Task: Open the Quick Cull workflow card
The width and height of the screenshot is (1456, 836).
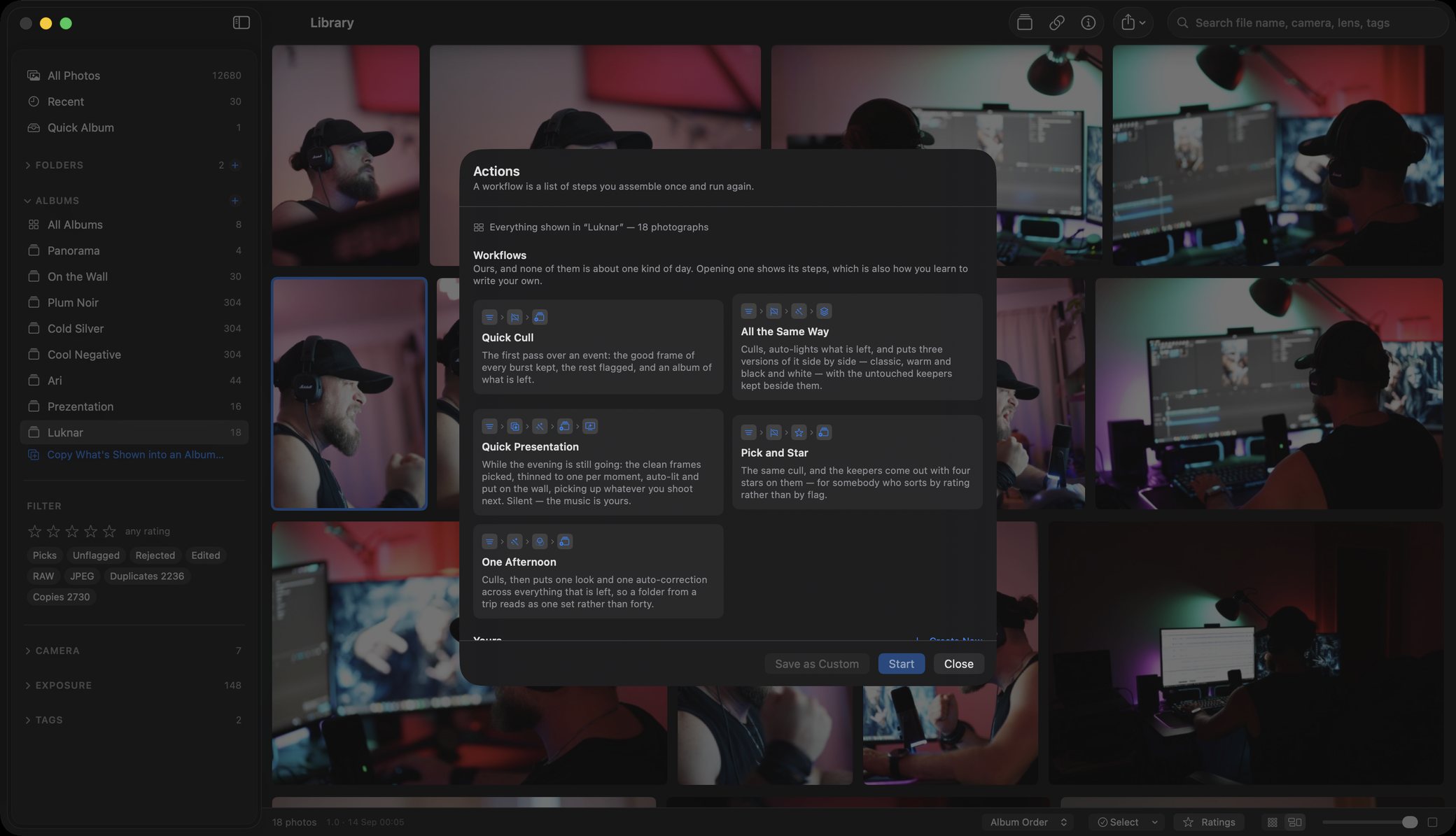Action: pyautogui.click(x=598, y=347)
